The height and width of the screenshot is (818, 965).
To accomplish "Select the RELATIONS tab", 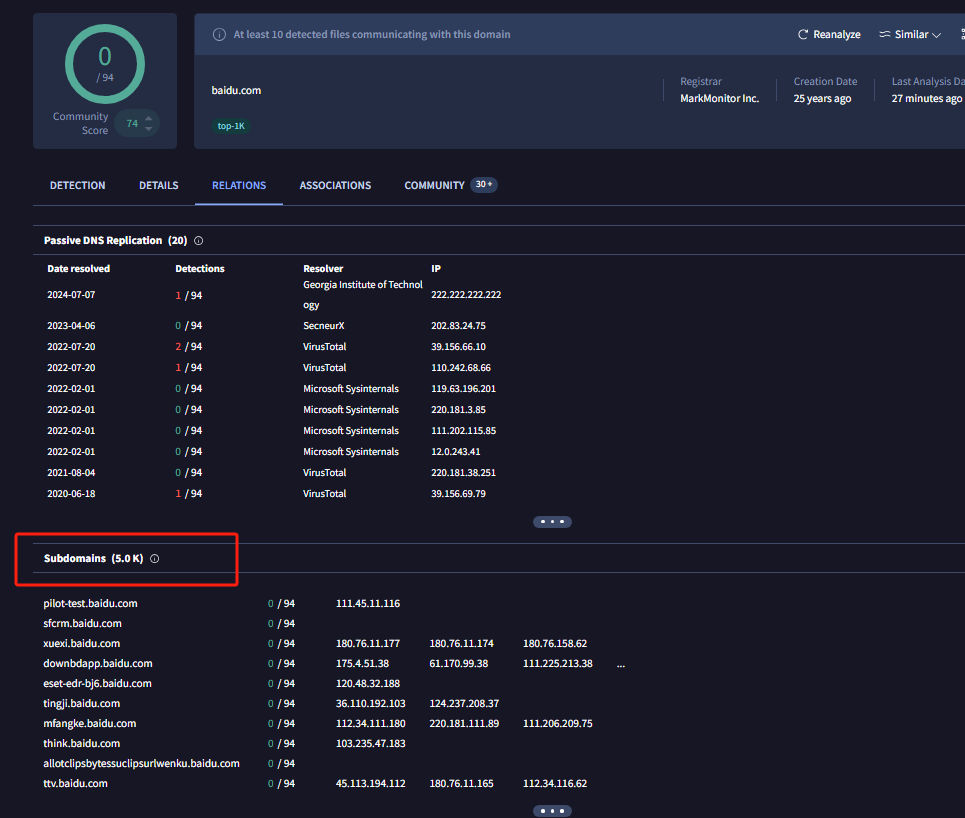I will 239,185.
